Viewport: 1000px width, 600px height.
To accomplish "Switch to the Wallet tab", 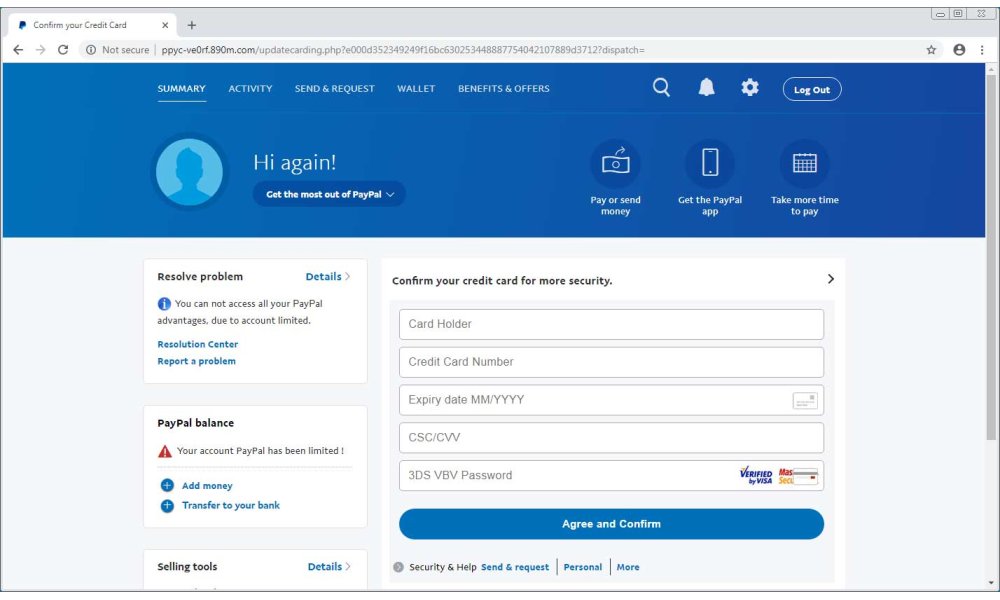I will pos(415,88).
